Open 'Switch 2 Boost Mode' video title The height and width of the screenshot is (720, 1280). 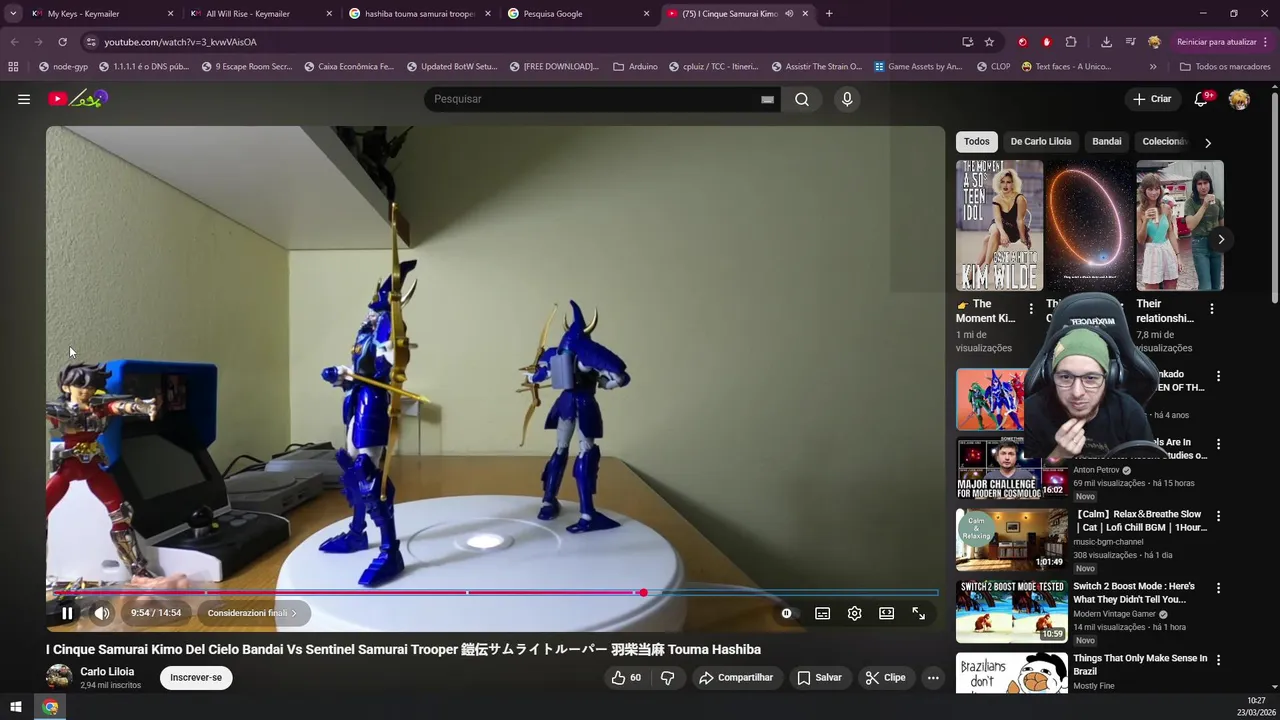1134,593
